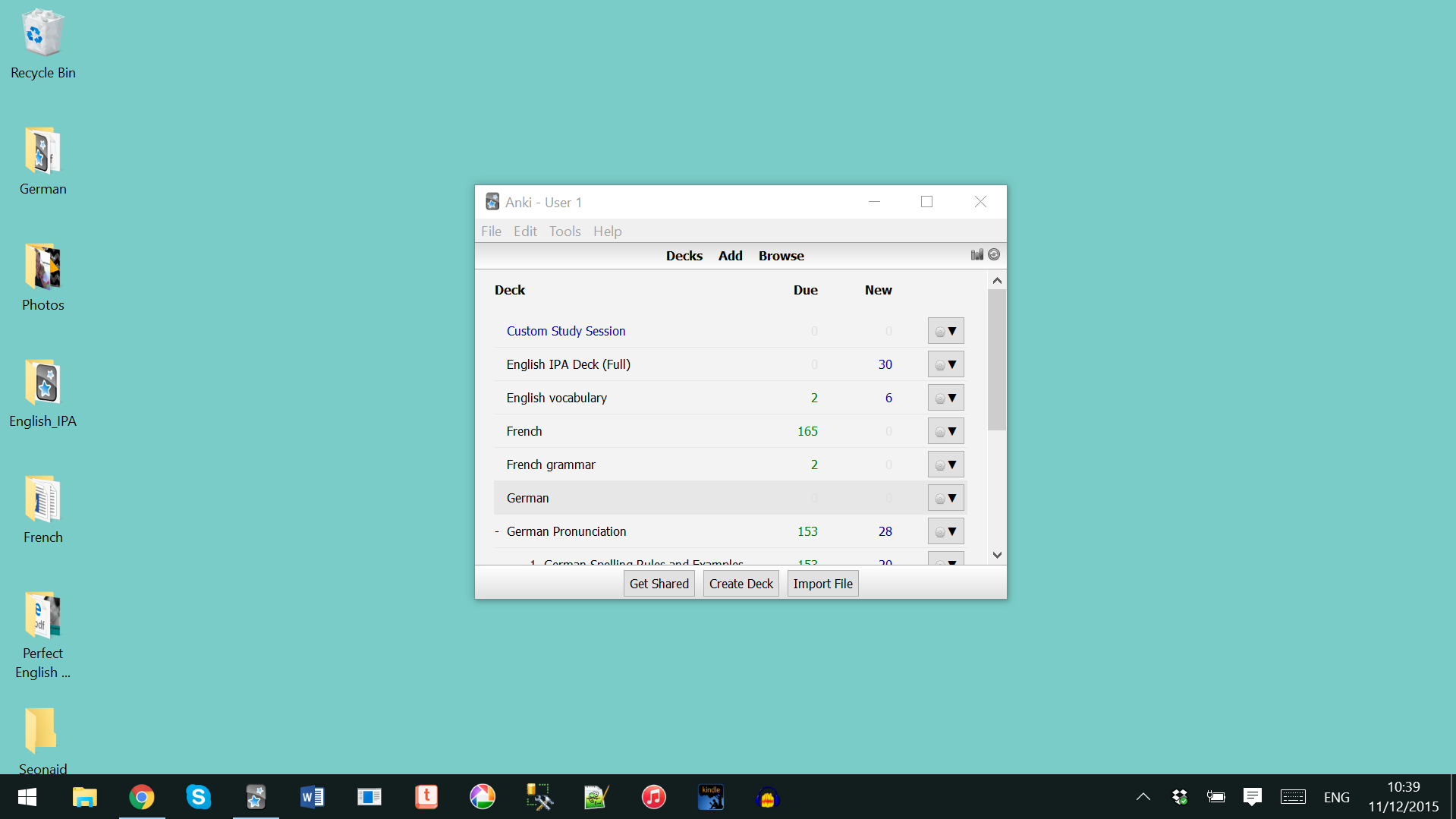Click the Anki icon in the taskbar
The width and height of the screenshot is (1456, 819).
click(x=256, y=797)
